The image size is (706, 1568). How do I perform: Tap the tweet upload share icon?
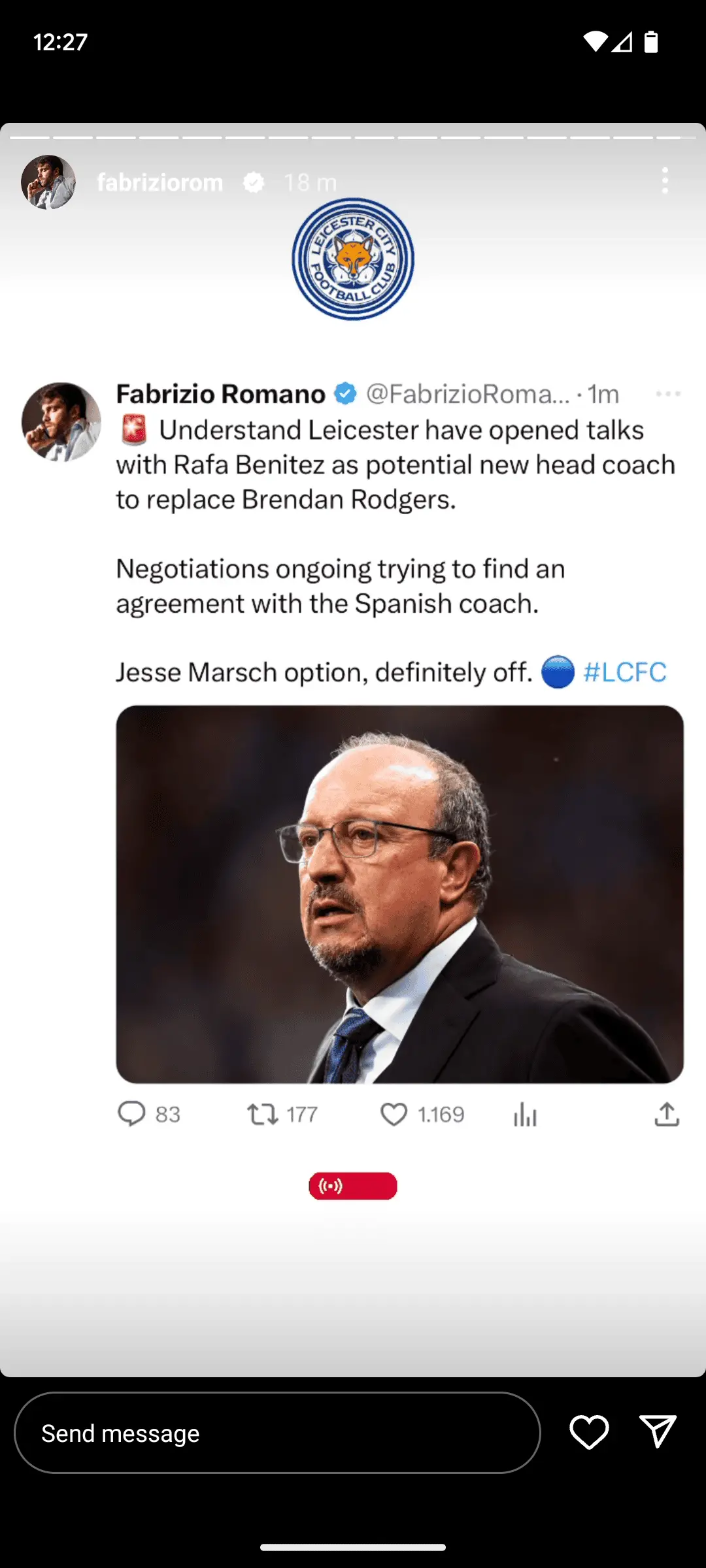[x=667, y=1114]
